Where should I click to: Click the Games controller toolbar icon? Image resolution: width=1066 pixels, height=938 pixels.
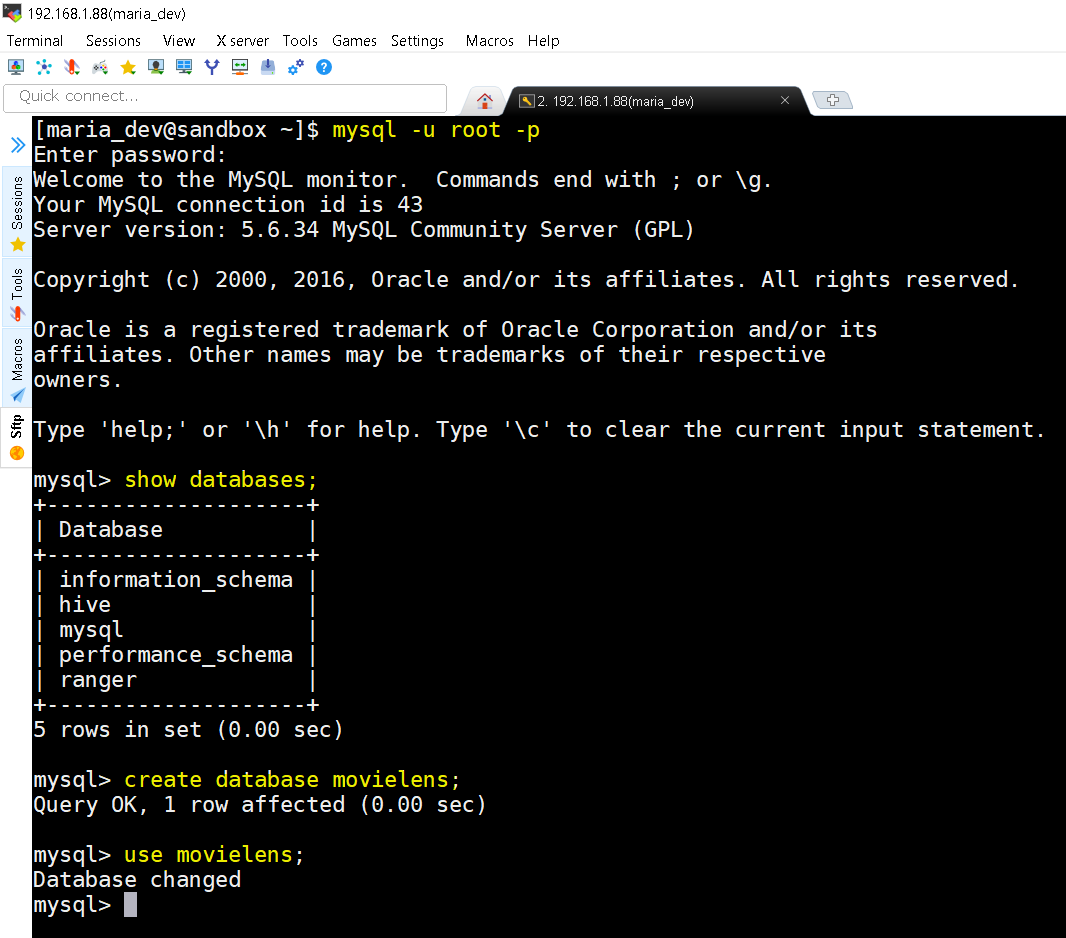pyautogui.click(x=100, y=67)
